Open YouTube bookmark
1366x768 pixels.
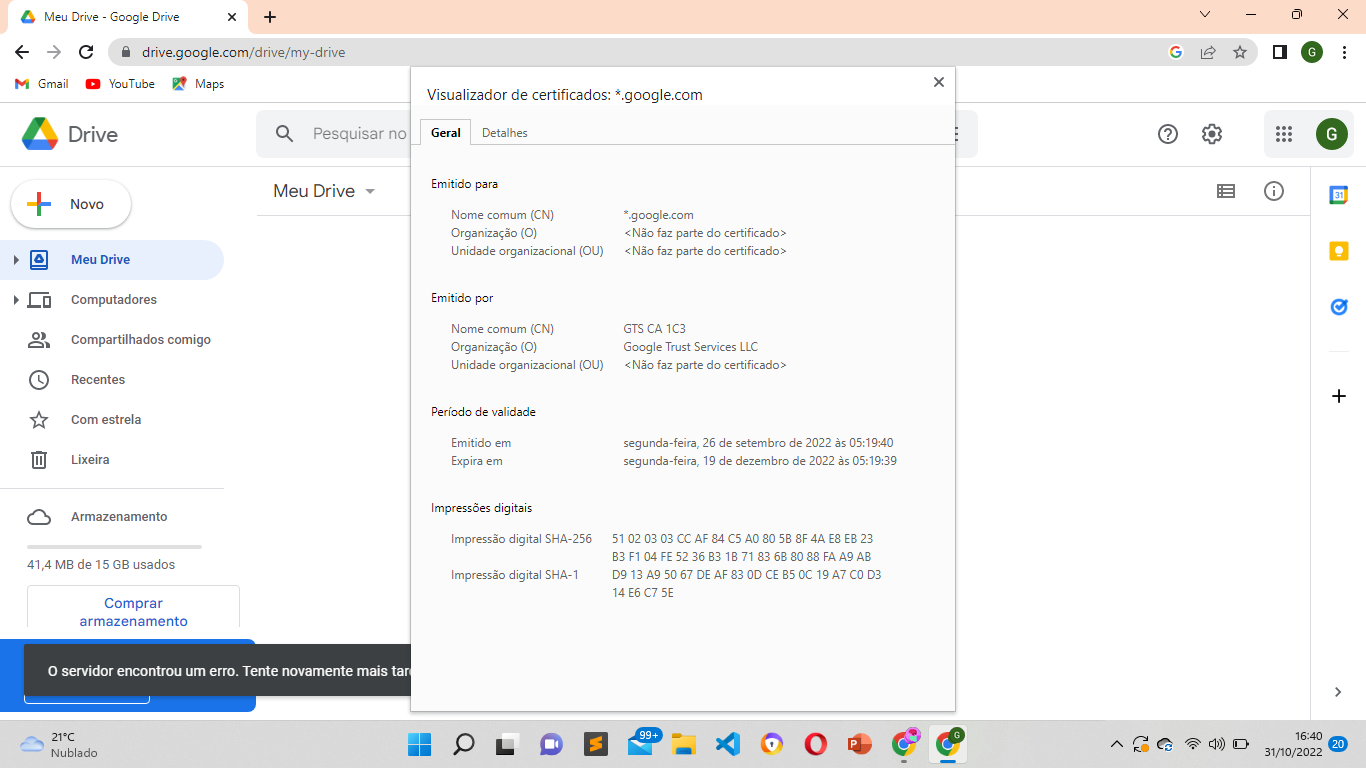click(x=120, y=84)
